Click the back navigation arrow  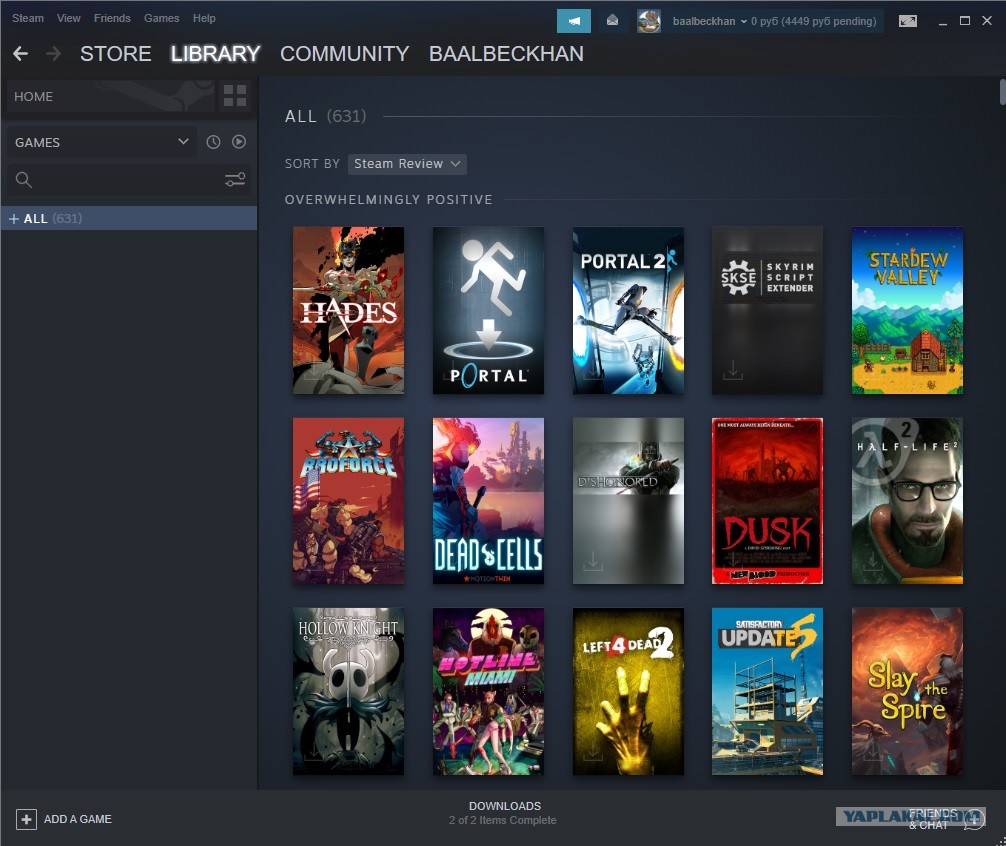tap(21, 54)
